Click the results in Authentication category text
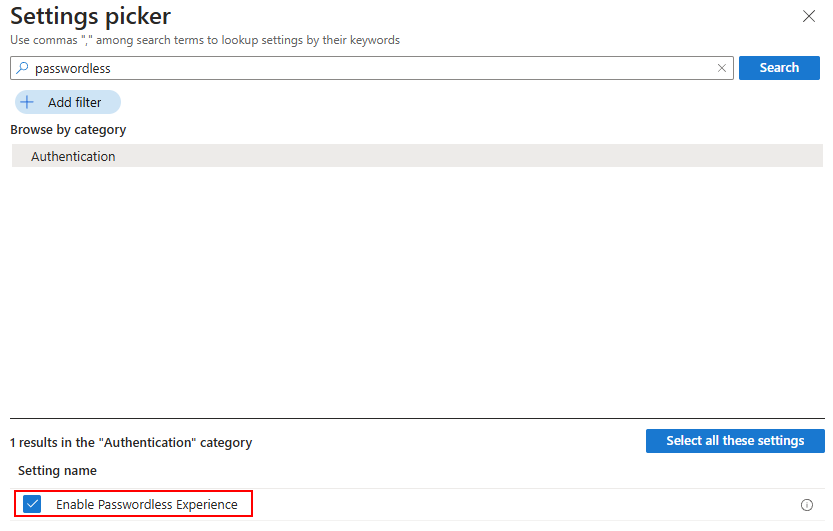The width and height of the screenshot is (833, 531). coord(131,443)
